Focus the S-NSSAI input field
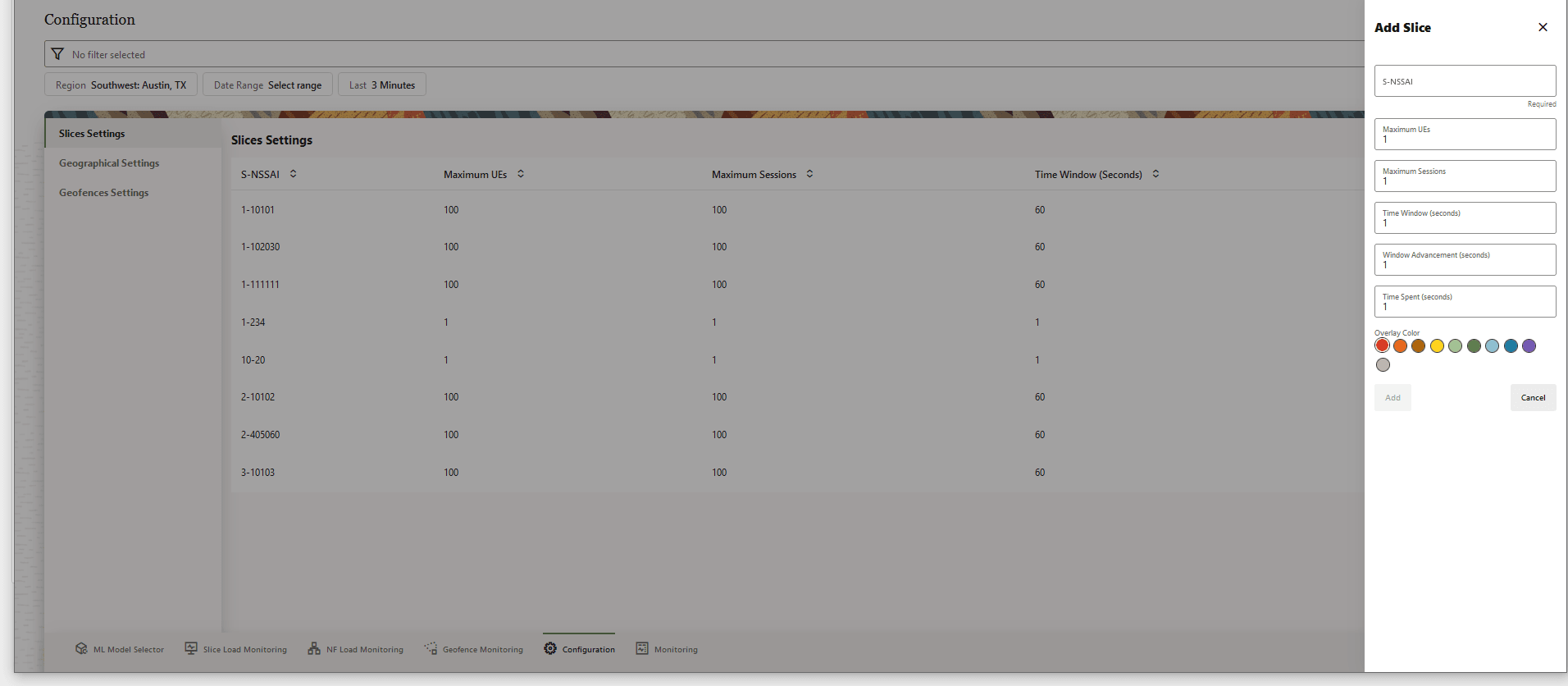Viewport: 1568px width, 686px height. (1465, 81)
